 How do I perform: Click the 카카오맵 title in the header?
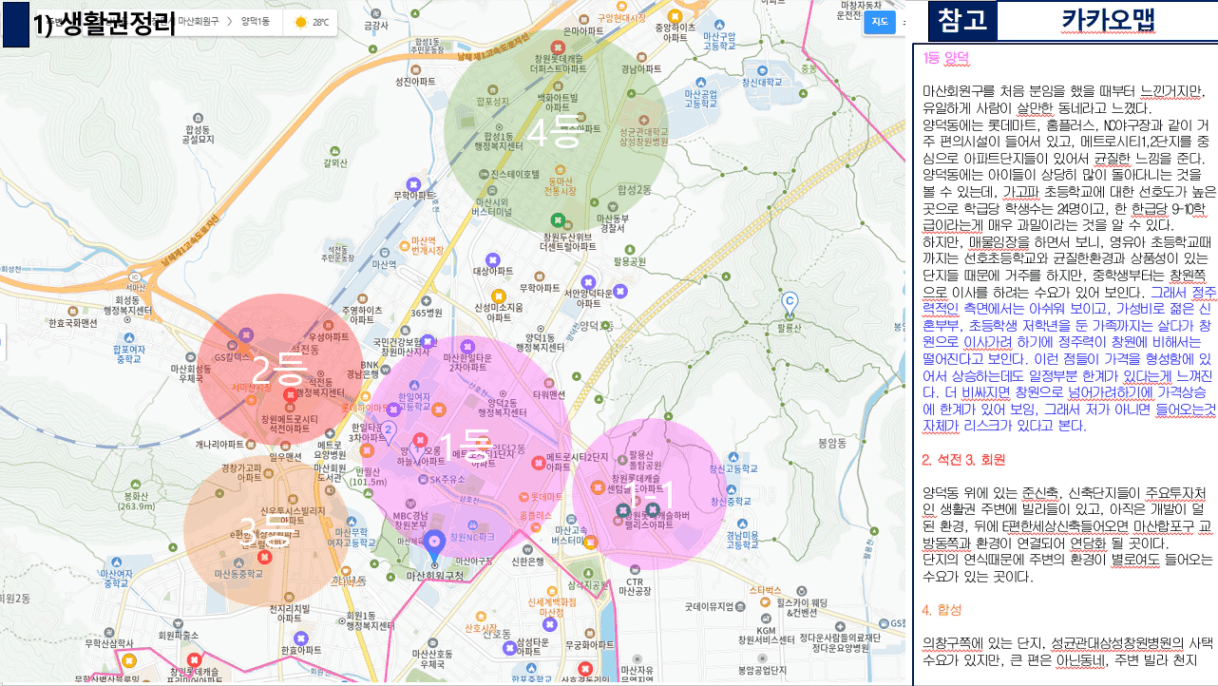click(1108, 20)
